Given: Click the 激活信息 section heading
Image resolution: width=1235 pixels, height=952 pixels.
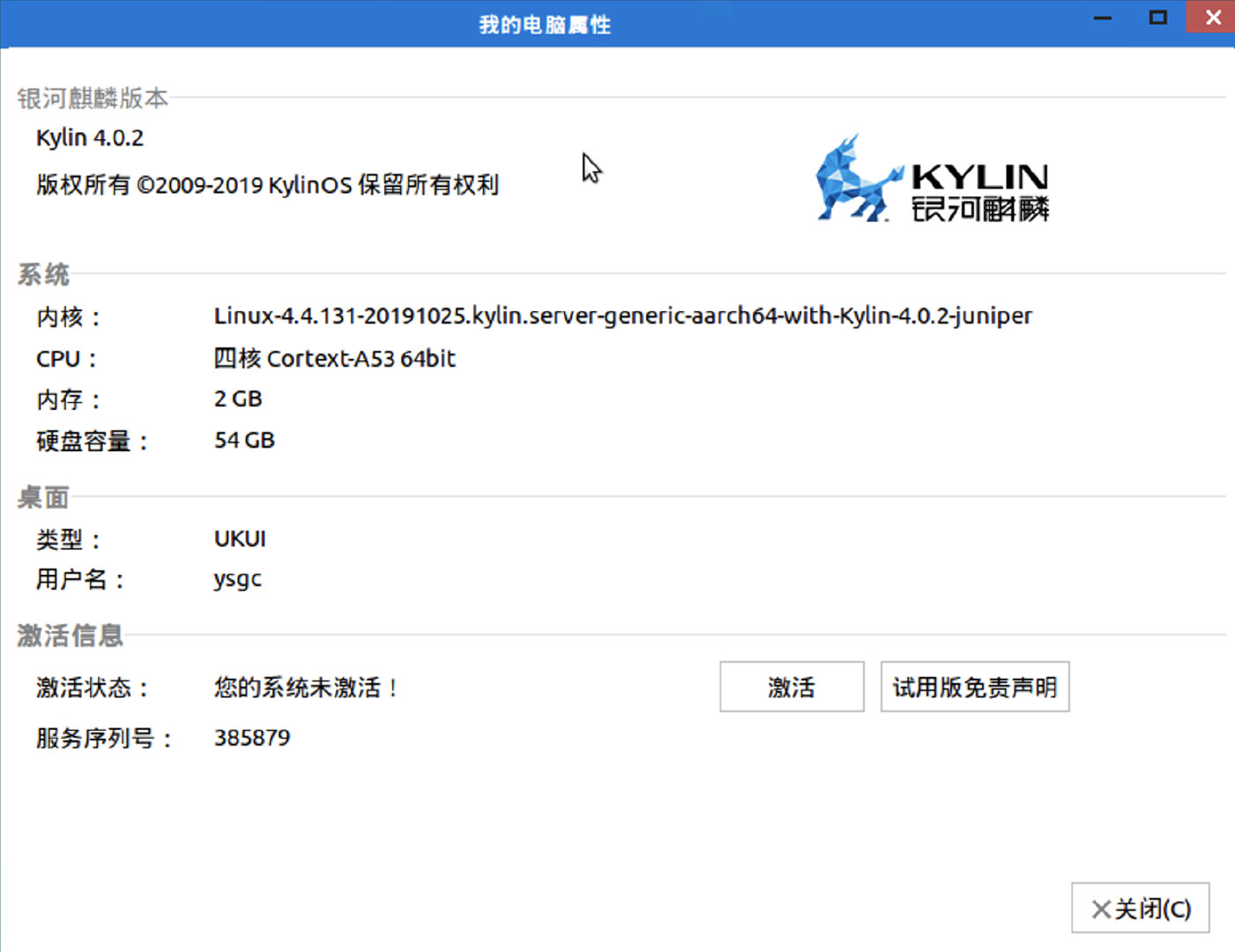Looking at the screenshot, I should point(70,636).
